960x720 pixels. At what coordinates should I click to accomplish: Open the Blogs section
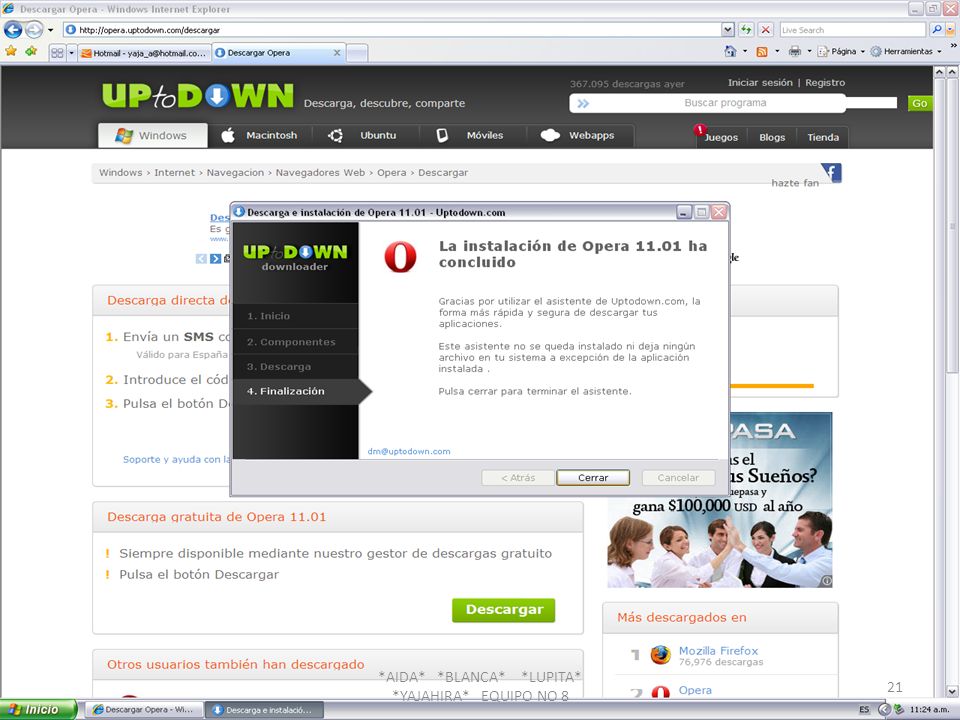[772, 137]
